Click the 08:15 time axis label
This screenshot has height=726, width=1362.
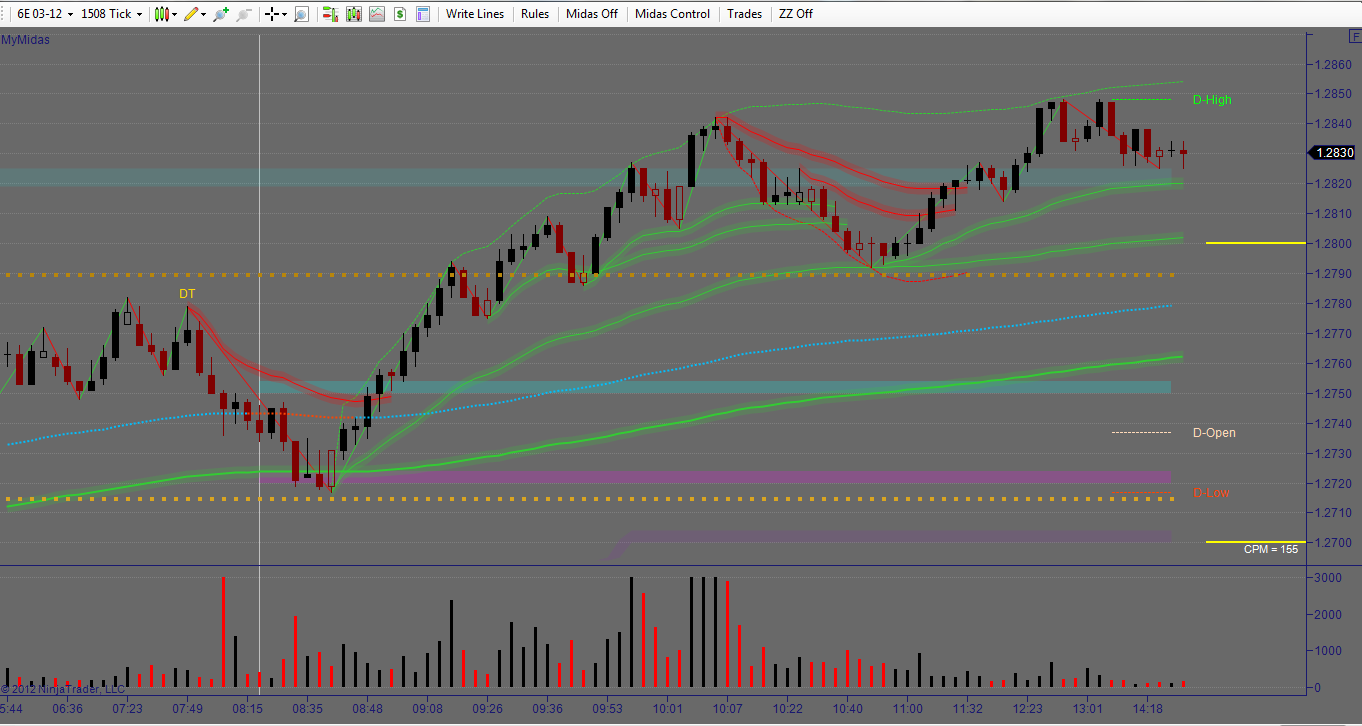pos(248,709)
